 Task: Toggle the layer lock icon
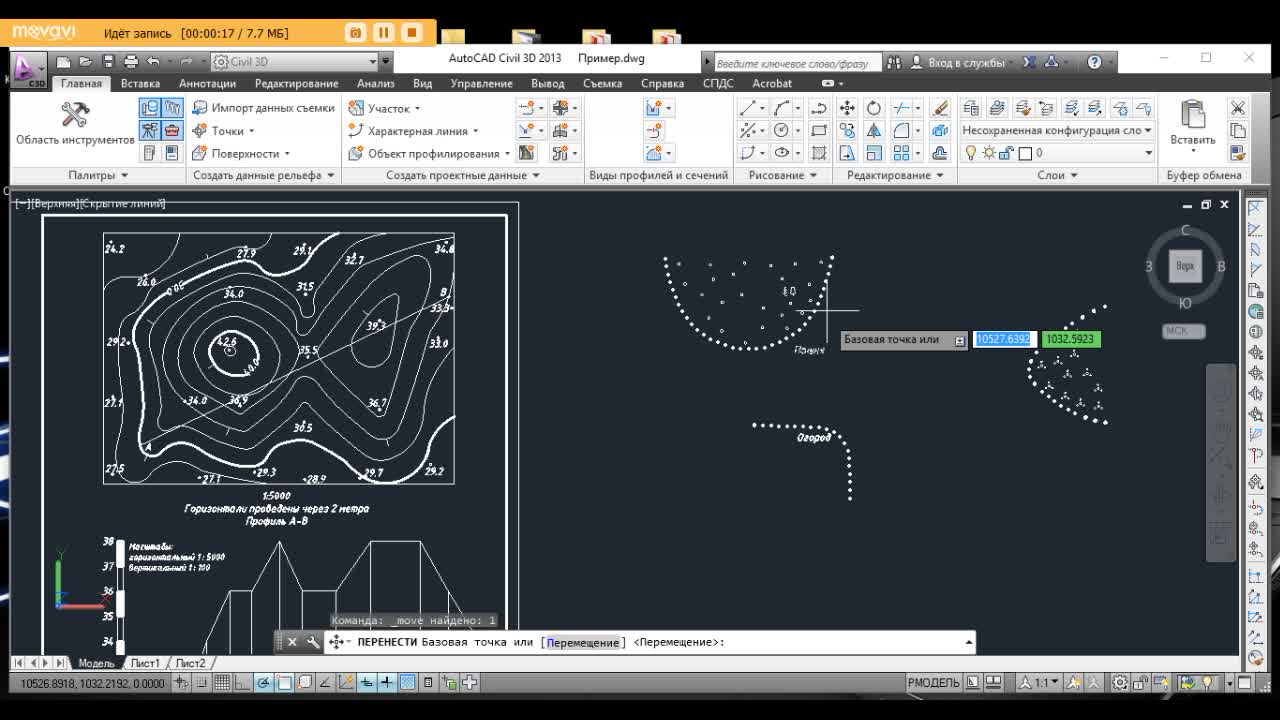coord(1007,153)
